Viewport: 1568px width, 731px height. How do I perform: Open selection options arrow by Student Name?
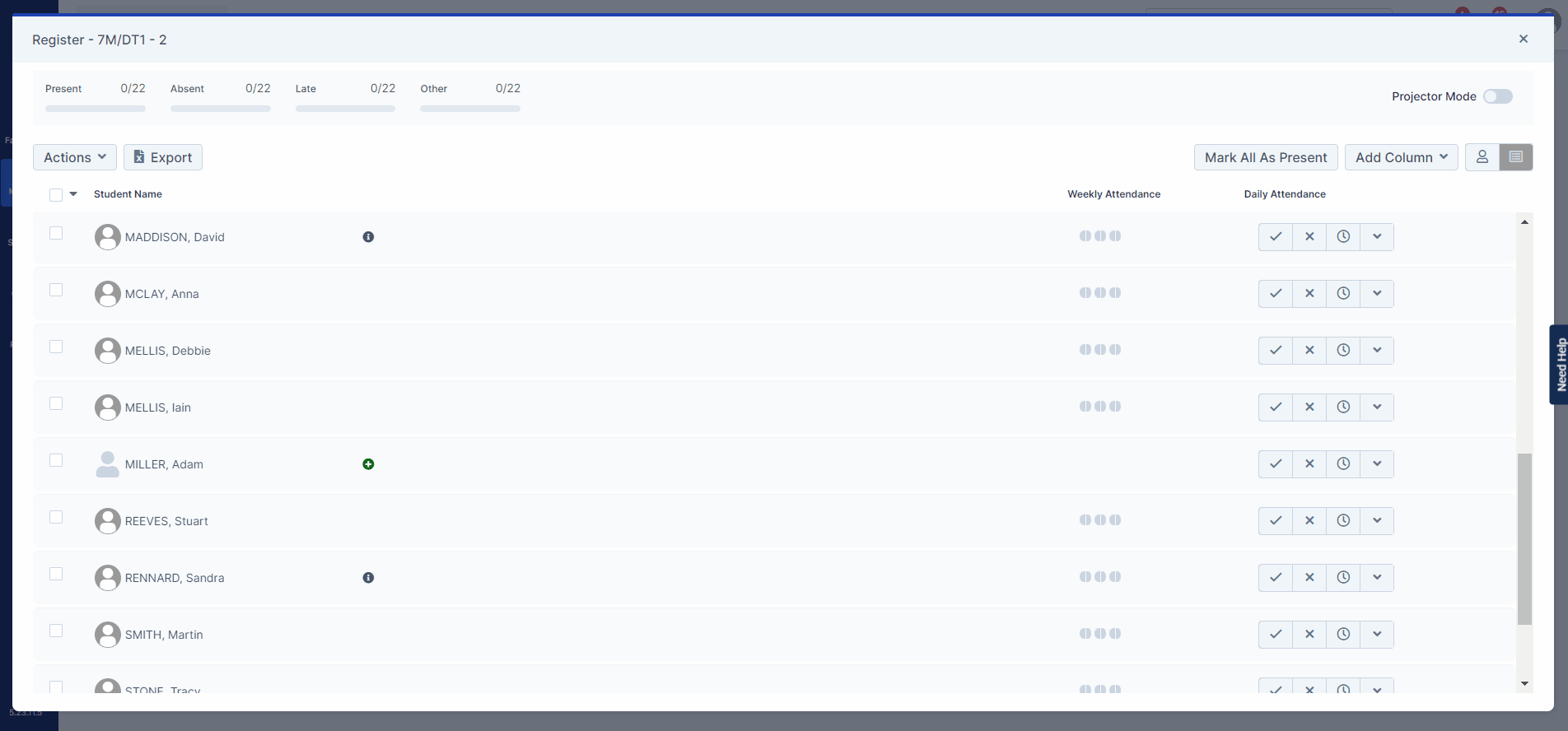click(x=73, y=194)
